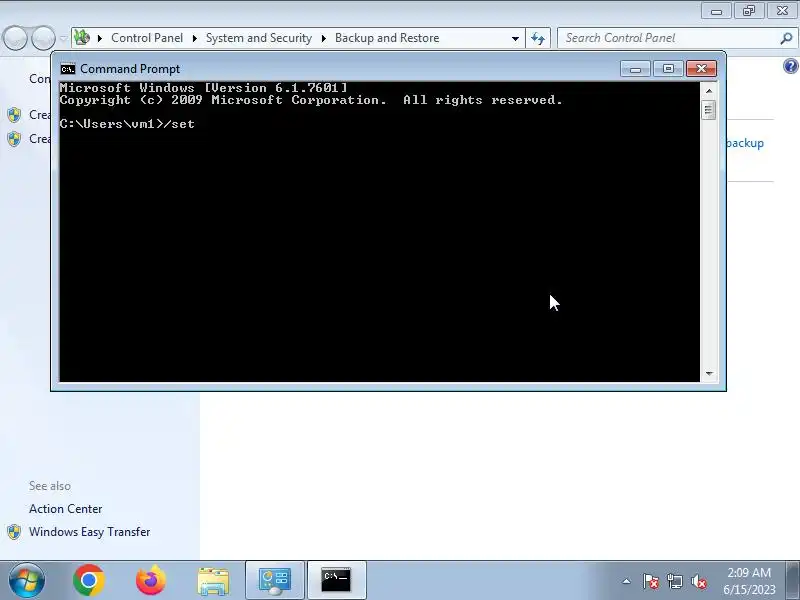Open the Windows Start menu orb
The image size is (800, 600).
27,580
